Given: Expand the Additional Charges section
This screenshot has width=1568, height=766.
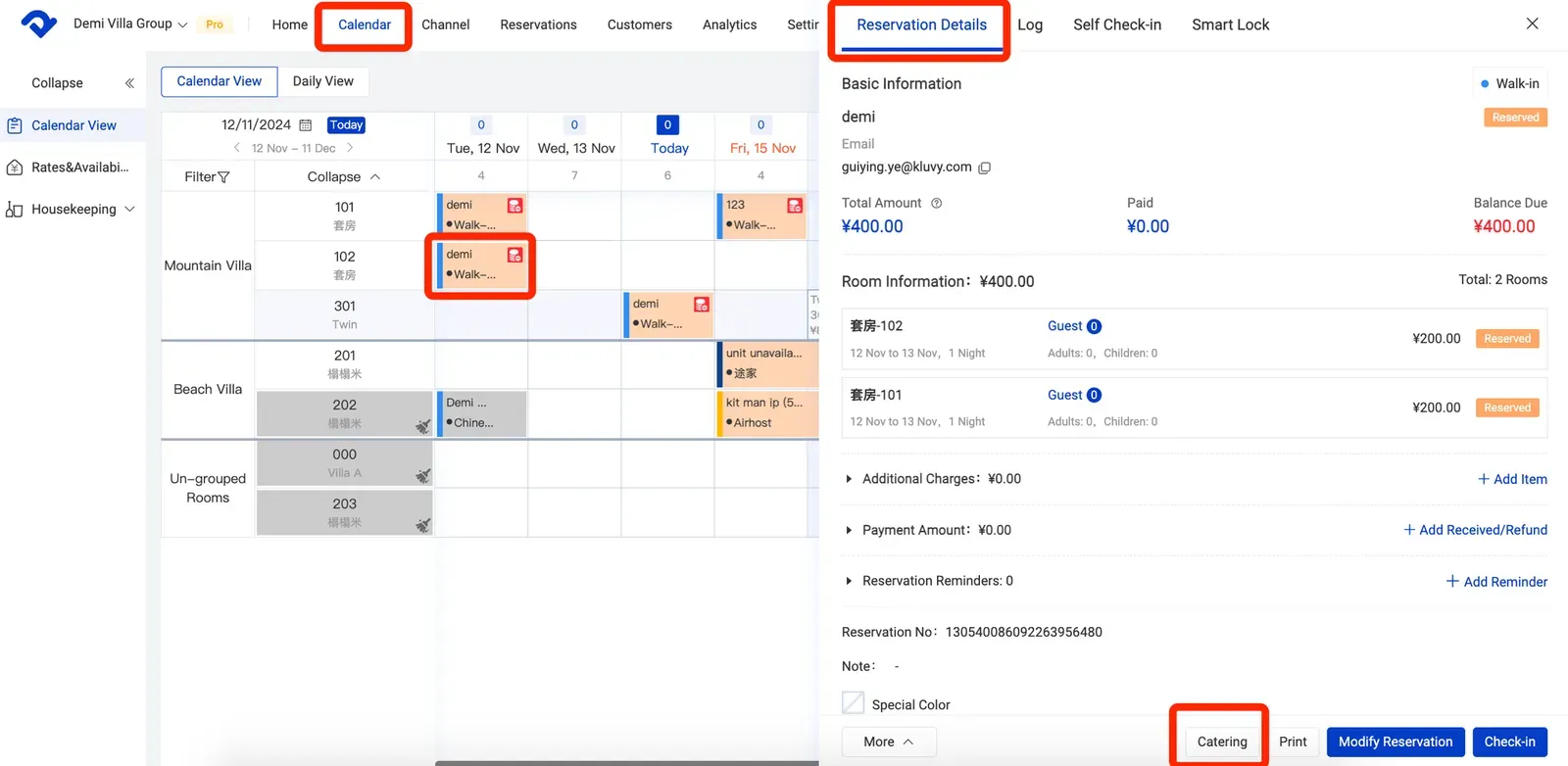Looking at the screenshot, I should pyautogui.click(x=849, y=479).
